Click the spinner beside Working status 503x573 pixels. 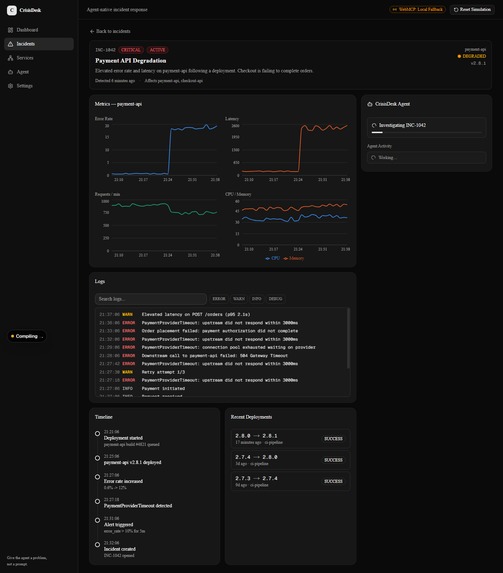373,158
